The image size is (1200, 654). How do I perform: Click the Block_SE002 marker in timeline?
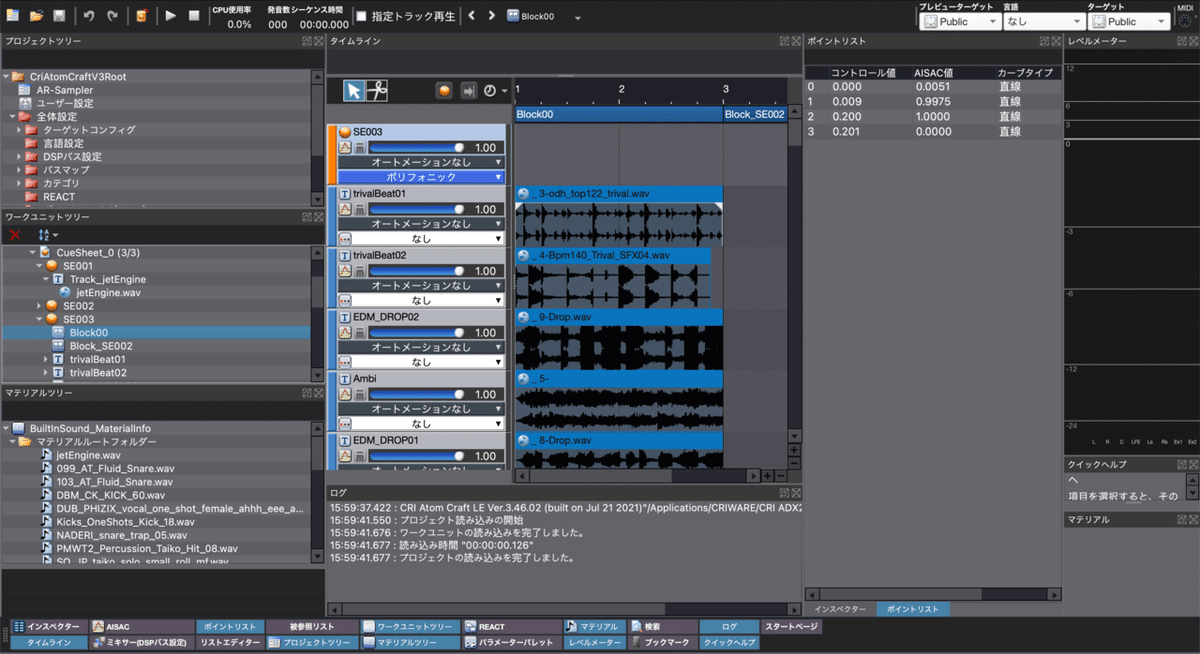(755, 115)
